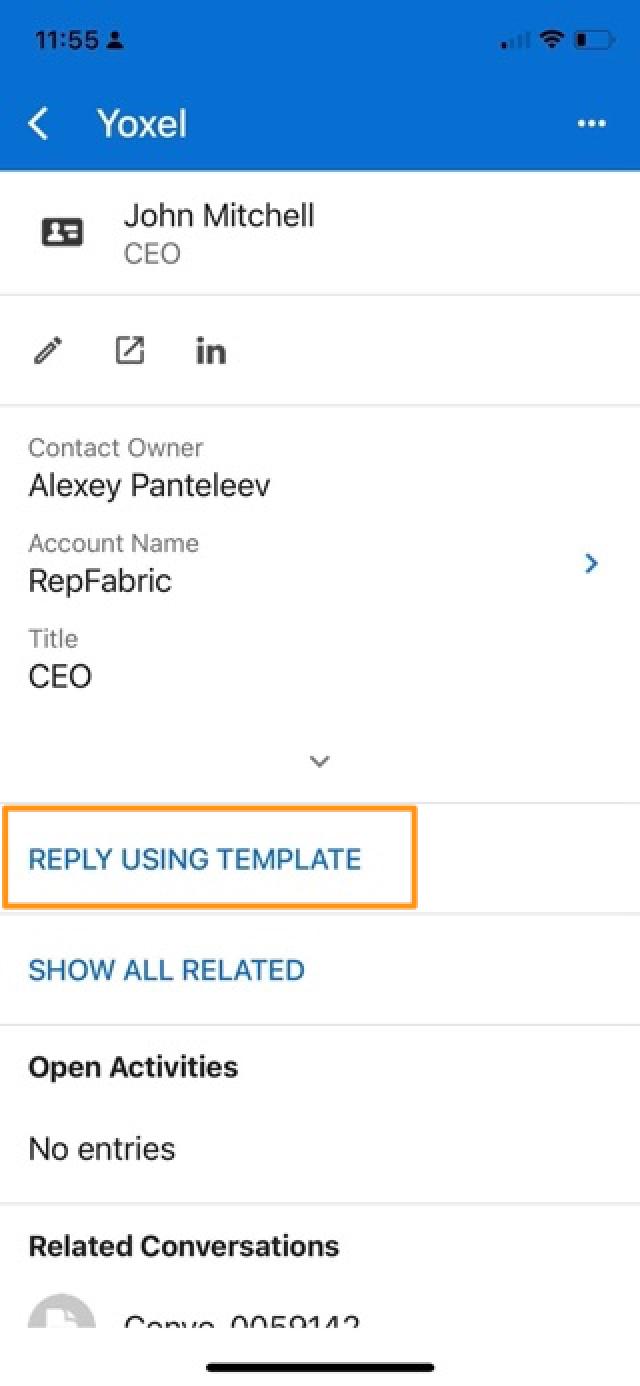Click REPLY USING TEMPLATE
Screen dimensions: 640x1386
click(x=195, y=859)
